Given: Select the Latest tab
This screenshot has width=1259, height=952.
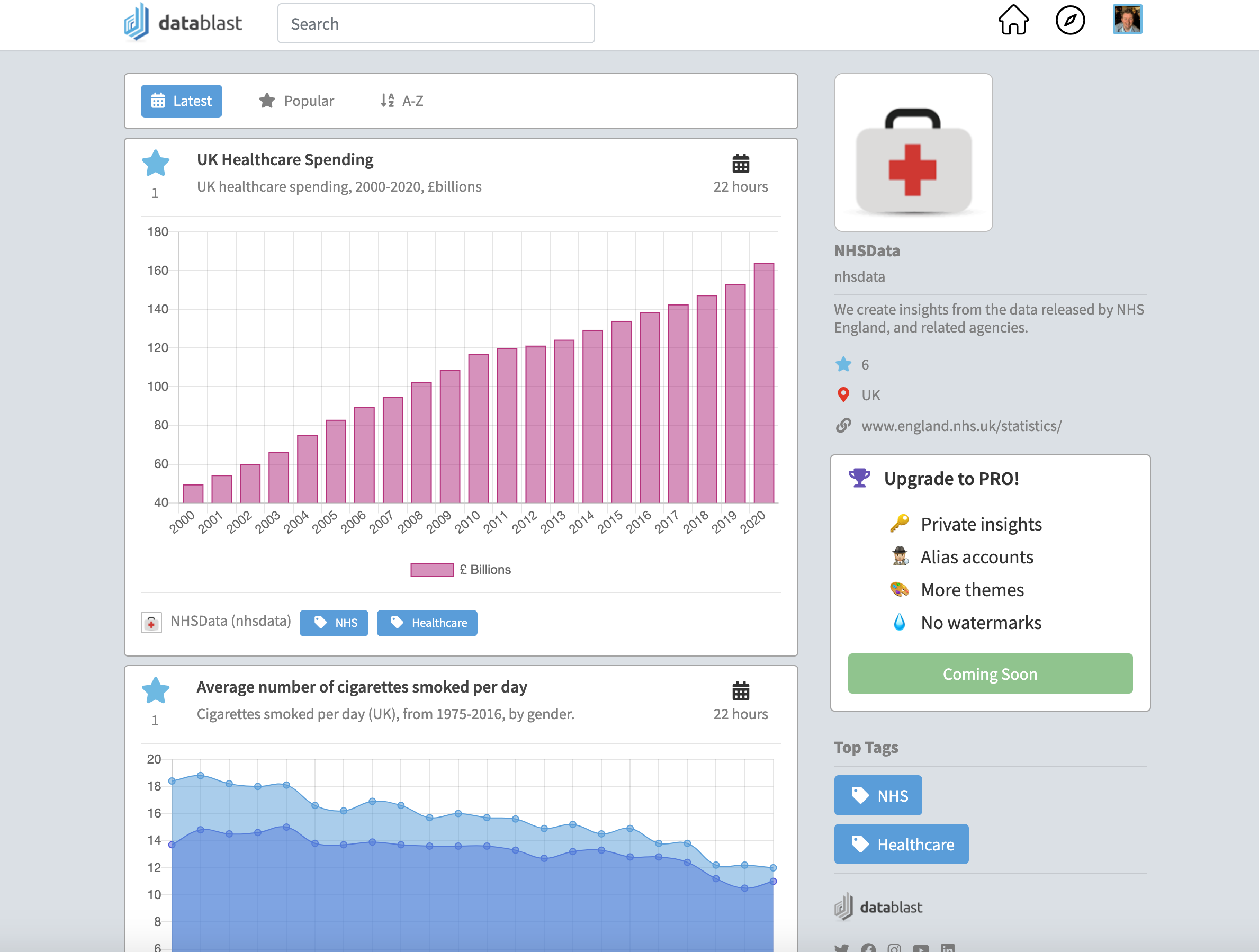Looking at the screenshot, I should [x=182, y=101].
